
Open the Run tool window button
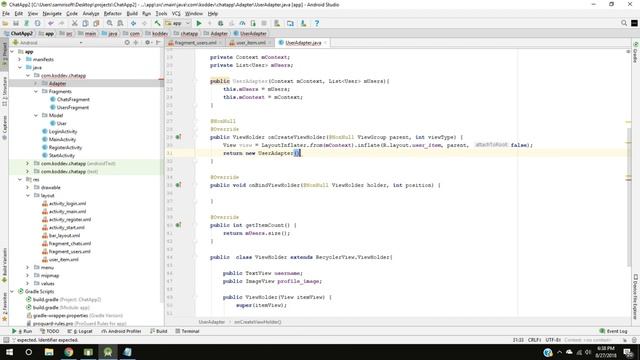[x=22, y=331]
